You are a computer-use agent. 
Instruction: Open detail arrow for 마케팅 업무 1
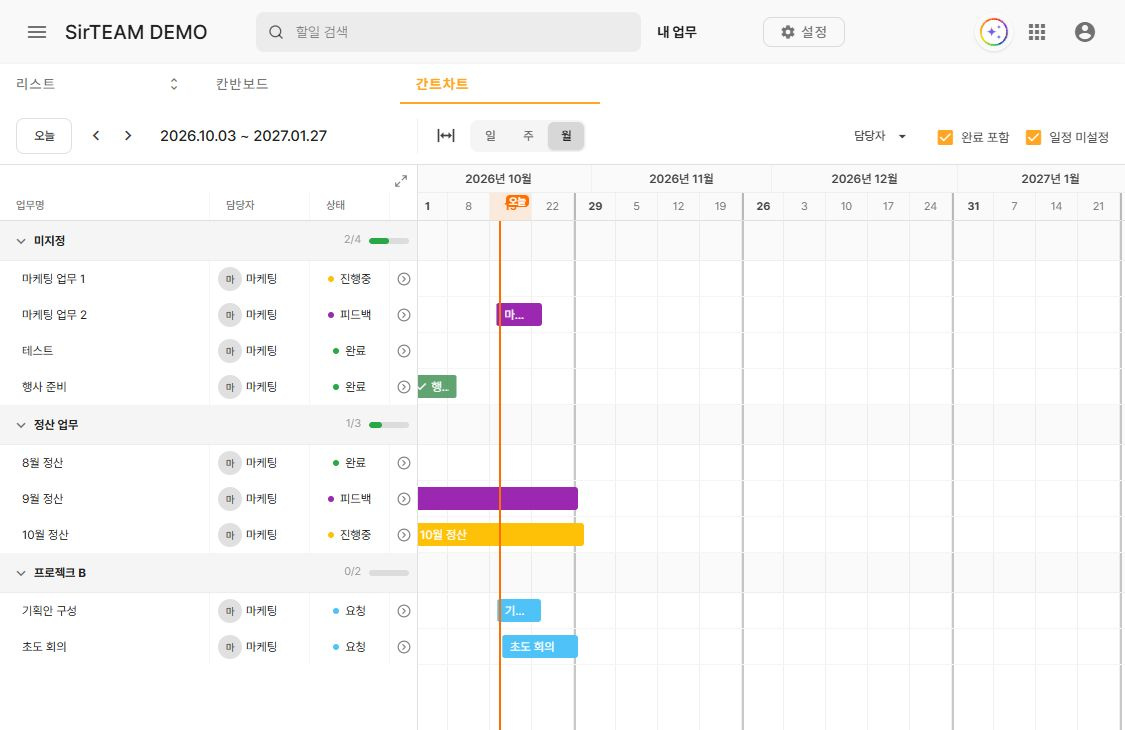pyautogui.click(x=404, y=279)
